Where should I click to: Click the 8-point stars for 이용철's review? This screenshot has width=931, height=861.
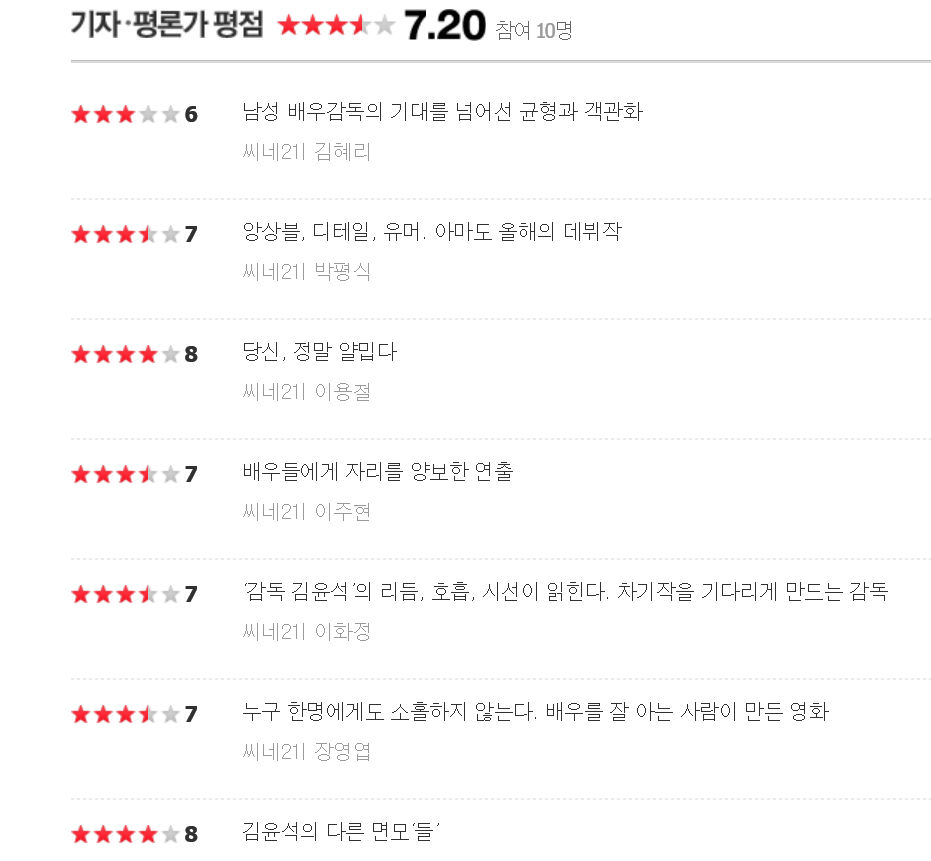pos(125,354)
